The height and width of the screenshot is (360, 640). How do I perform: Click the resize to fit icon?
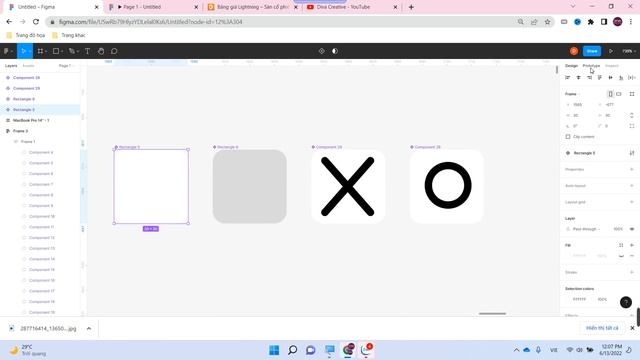632,94
